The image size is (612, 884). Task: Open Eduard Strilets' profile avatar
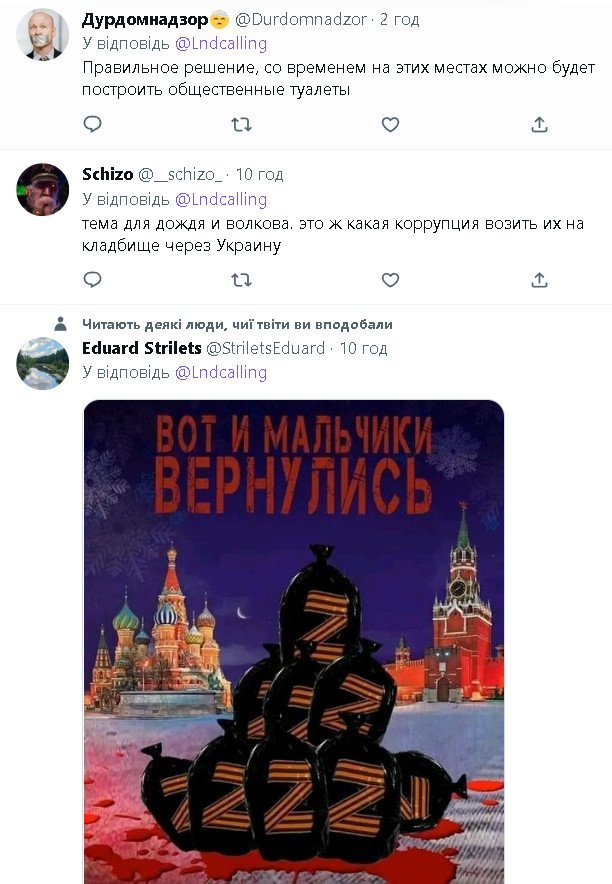coord(43,362)
